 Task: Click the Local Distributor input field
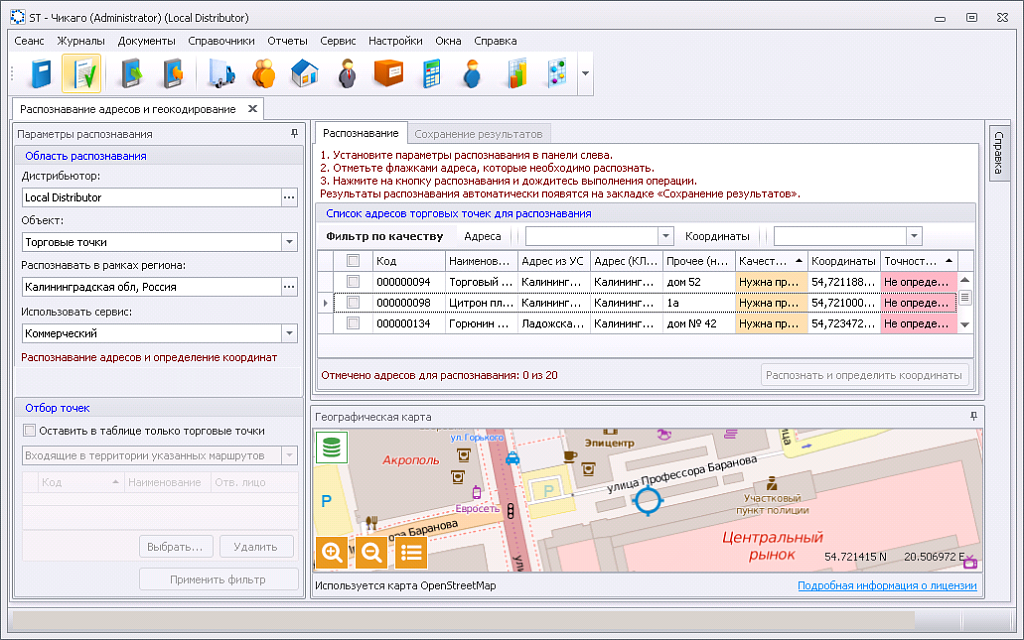point(152,197)
